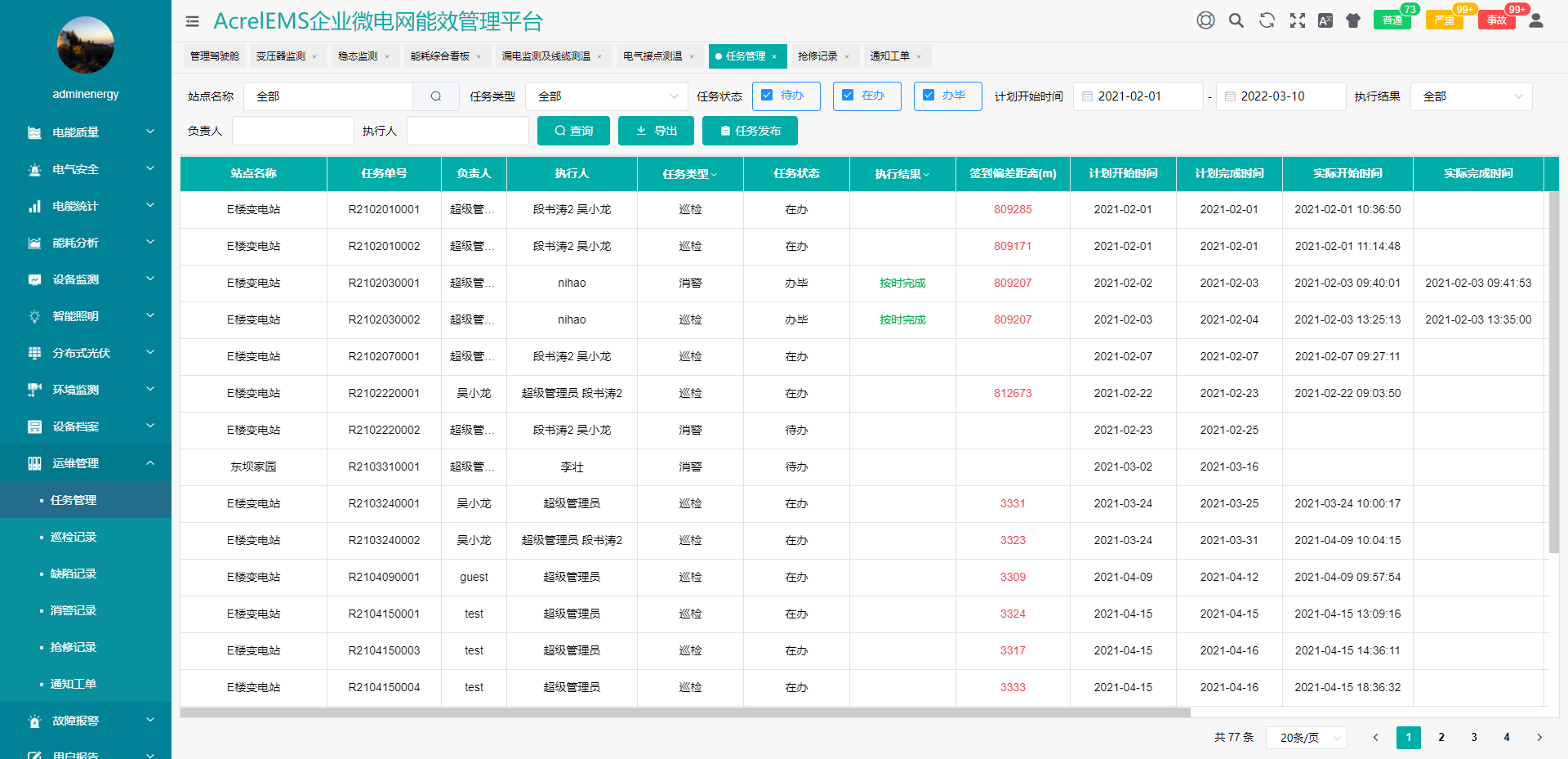
Task: Open 缺陷记录 in the sidebar
Action: pyautogui.click(x=86, y=574)
